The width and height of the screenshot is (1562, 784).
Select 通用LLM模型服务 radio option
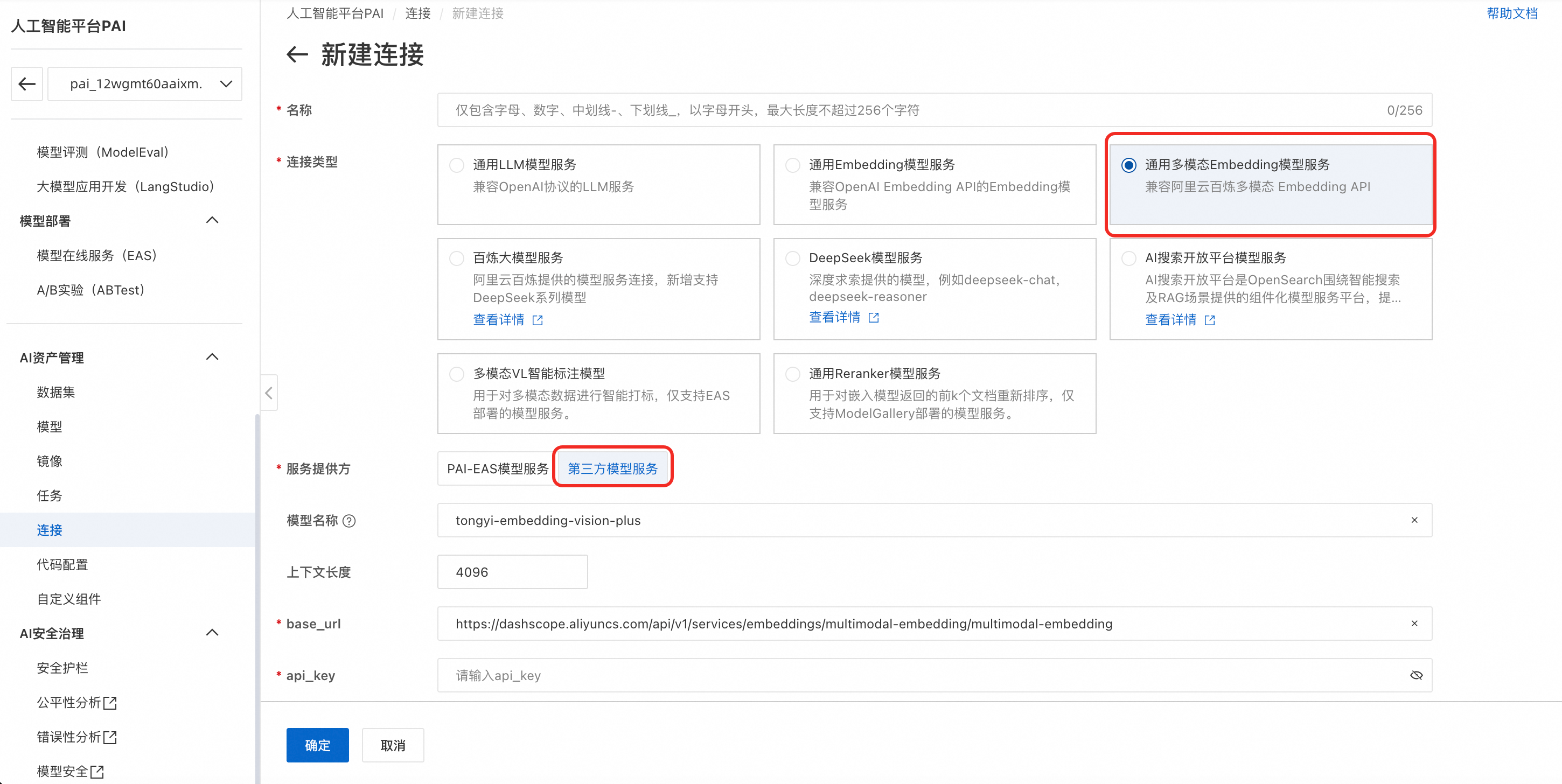coord(457,165)
